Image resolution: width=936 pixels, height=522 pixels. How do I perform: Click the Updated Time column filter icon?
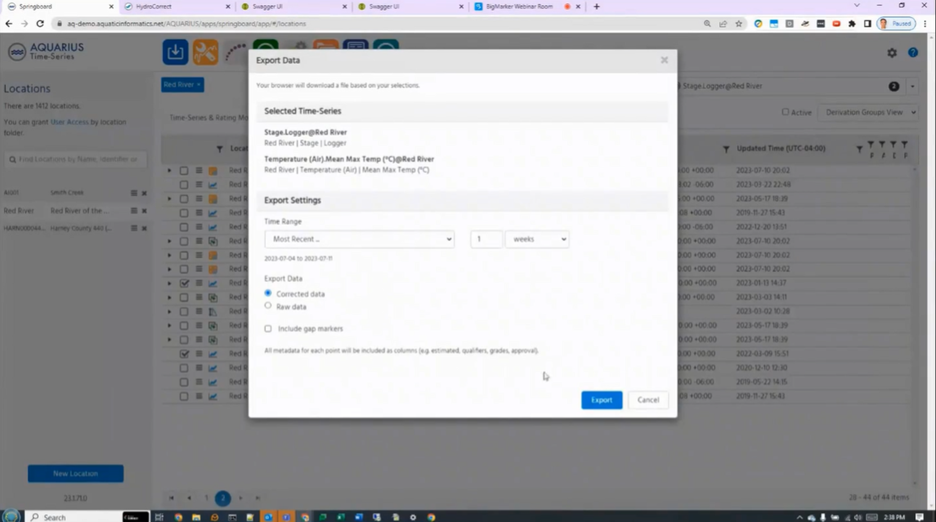tap(726, 149)
